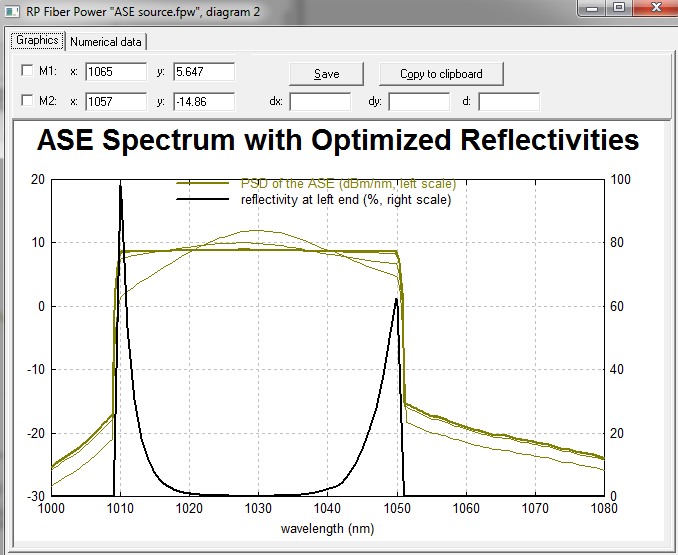This screenshot has width=678, height=555.
Task: Click the ASE Spectrum chart title
Action: (x=337, y=141)
